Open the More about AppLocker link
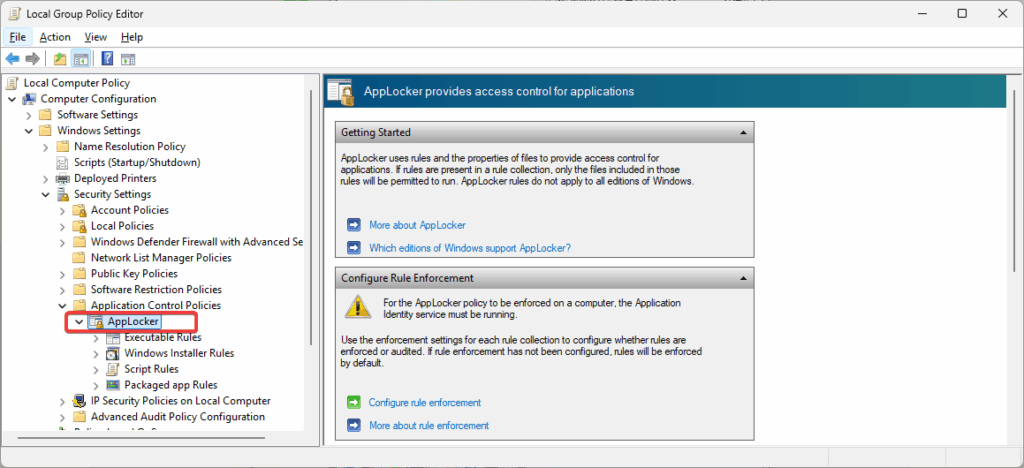 click(417, 225)
